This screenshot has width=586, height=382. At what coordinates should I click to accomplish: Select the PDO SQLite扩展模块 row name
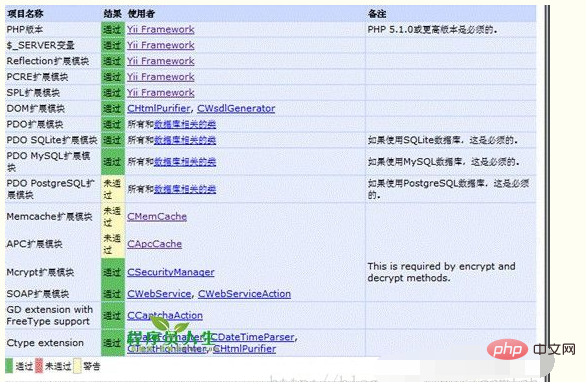(52, 140)
